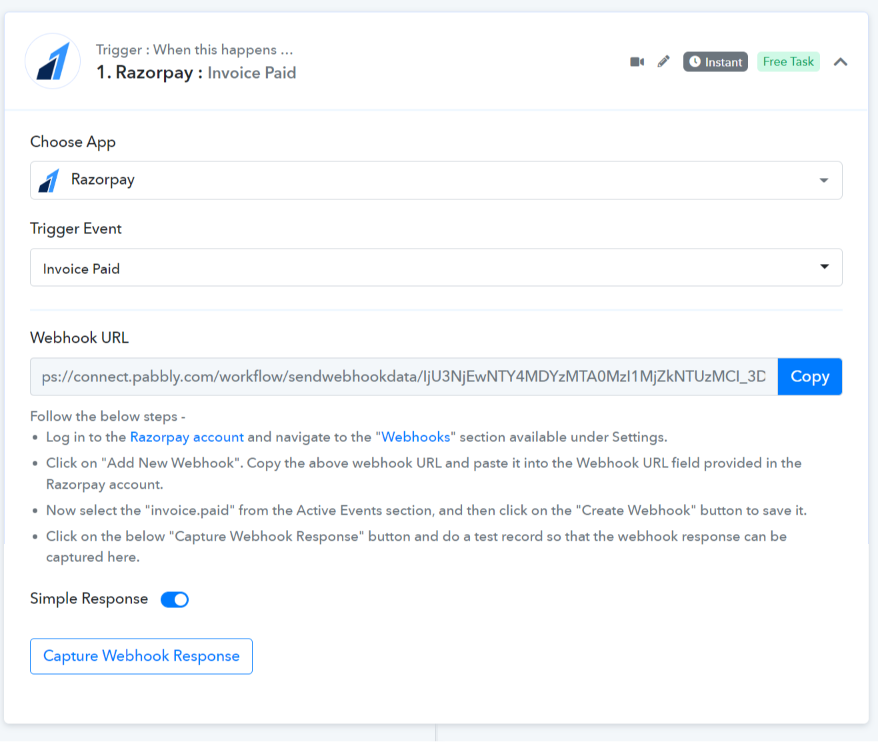Open the Choose App Razorpay dropdown
The width and height of the screenshot is (878, 742).
point(436,180)
